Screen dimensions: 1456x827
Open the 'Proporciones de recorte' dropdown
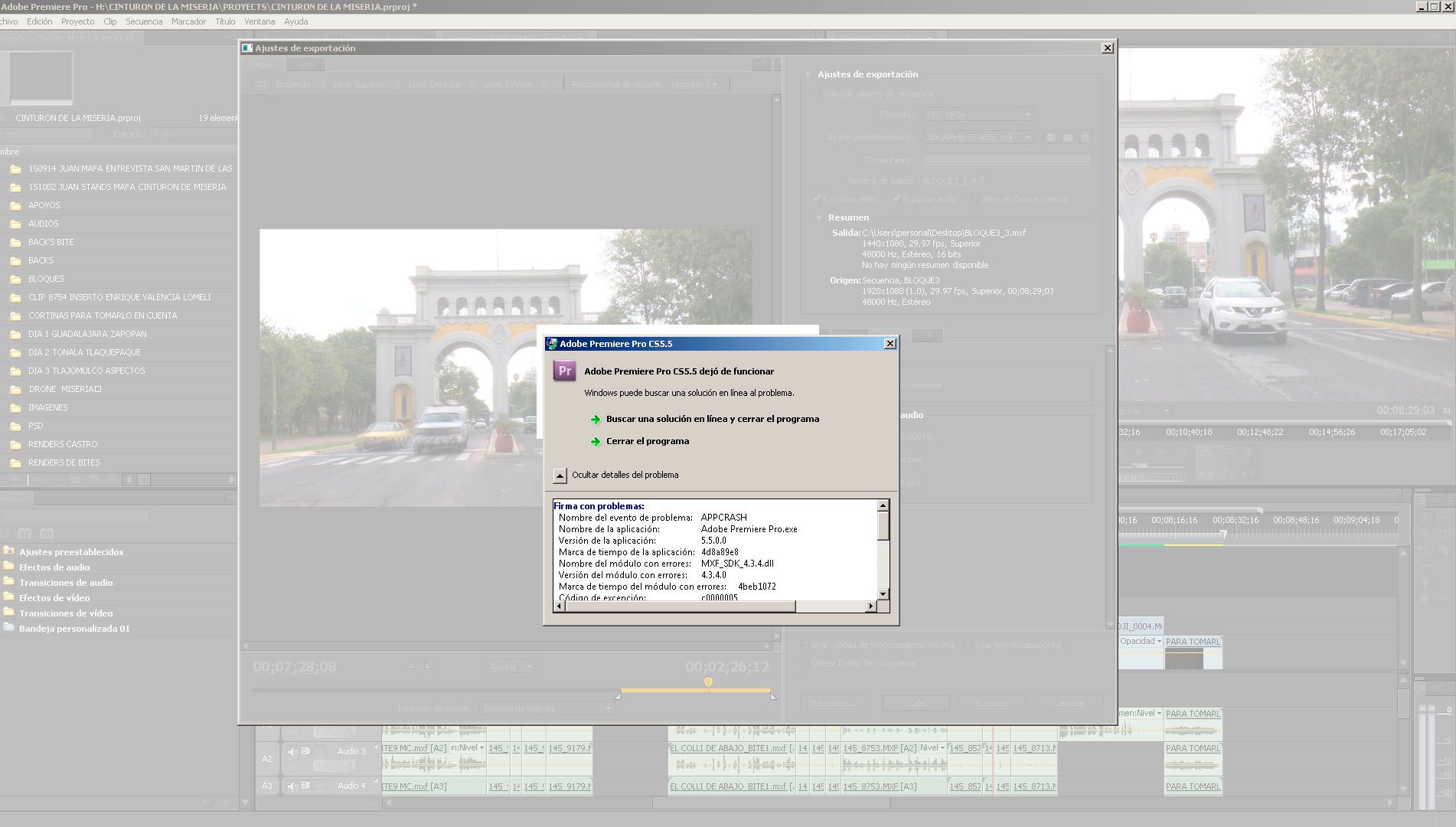694,84
